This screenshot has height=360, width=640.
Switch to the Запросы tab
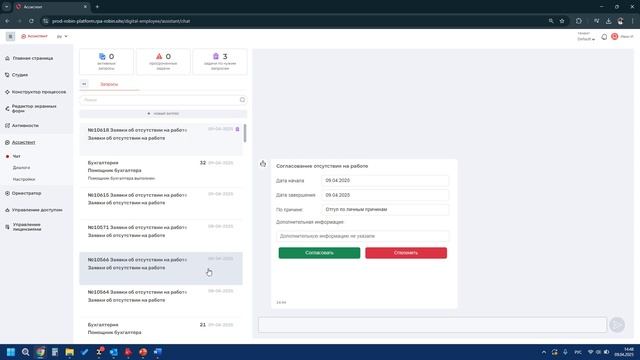point(109,84)
